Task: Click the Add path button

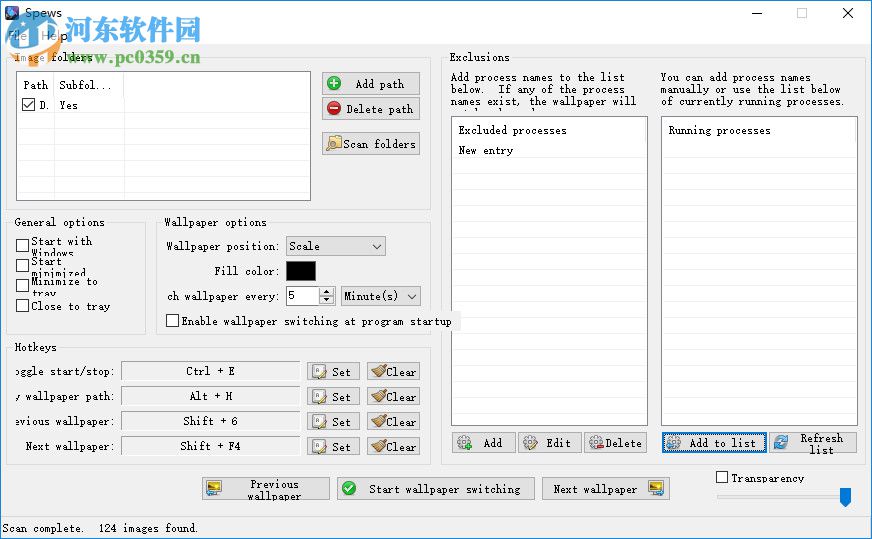Action: tap(370, 83)
